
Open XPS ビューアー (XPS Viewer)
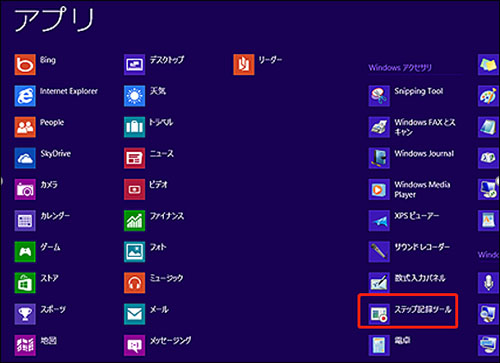tap(379, 220)
